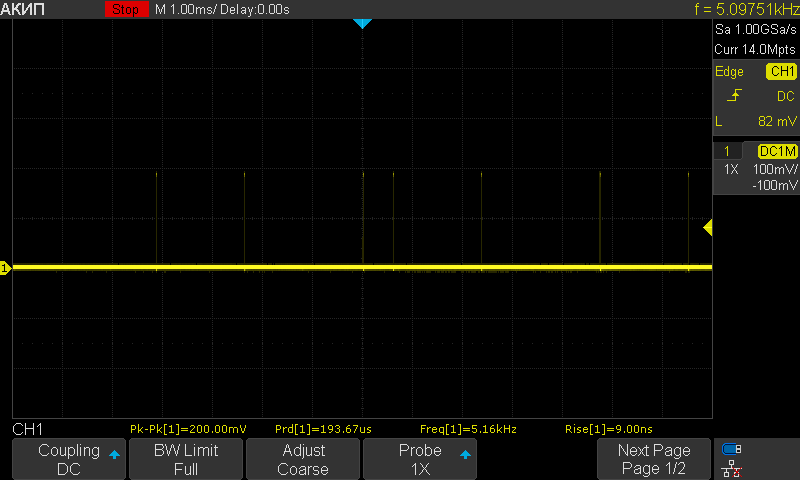Image resolution: width=800 pixels, height=480 pixels.
Task: Click the 1X probe readout in channel panel
Action: [x=731, y=169]
